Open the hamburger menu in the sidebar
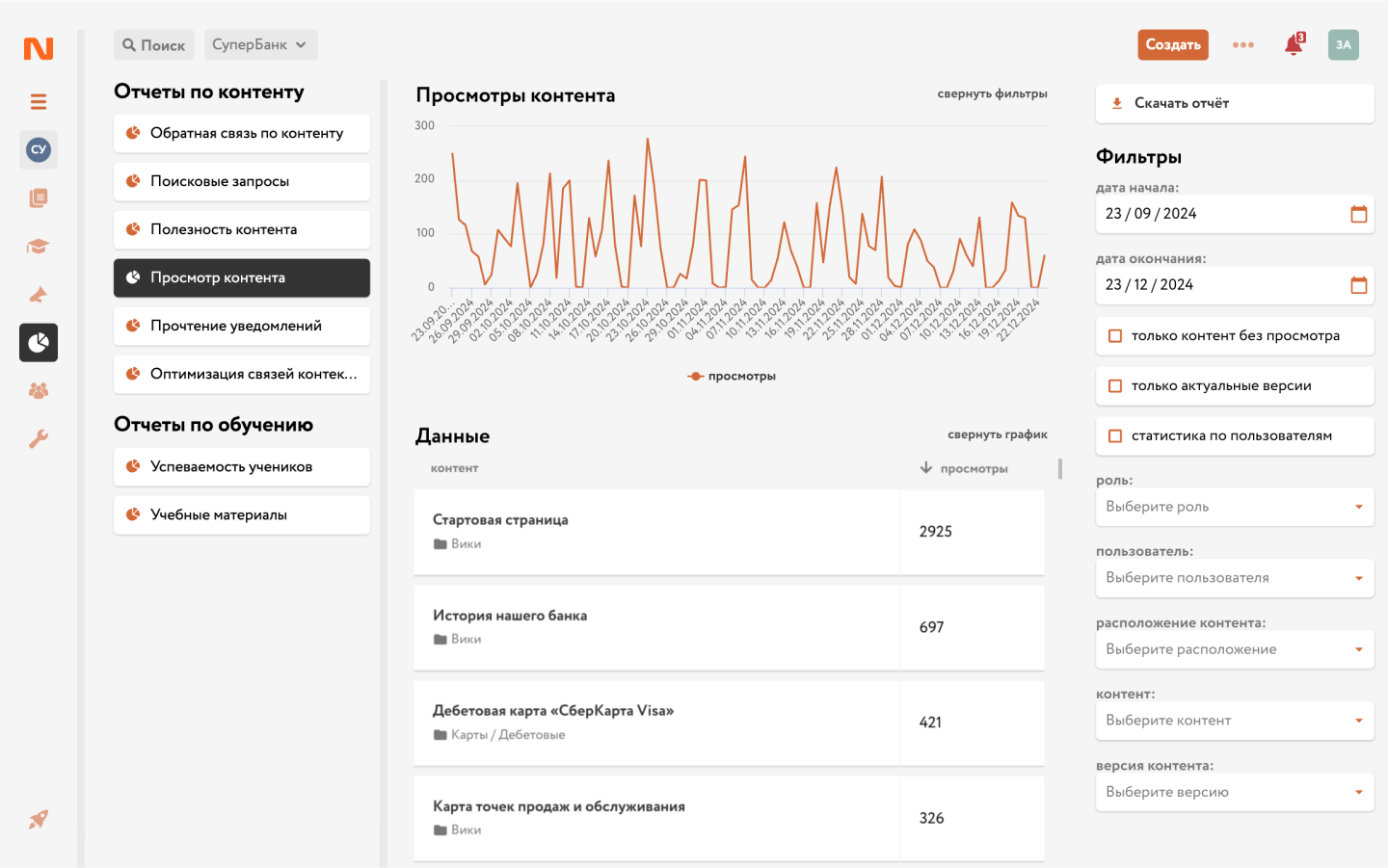Image resolution: width=1388 pixels, height=868 pixels. pos(39,102)
